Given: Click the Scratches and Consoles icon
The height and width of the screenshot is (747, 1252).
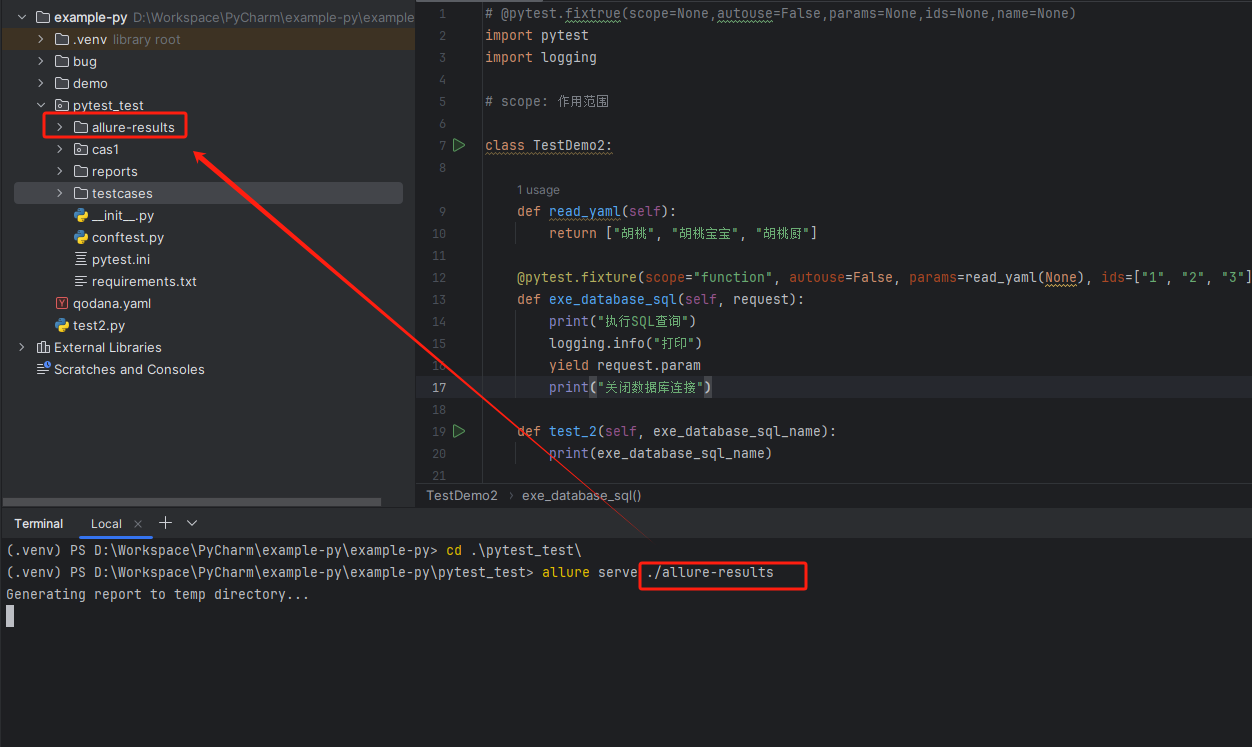Looking at the screenshot, I should pyautogui.click(x=43, y=369).
